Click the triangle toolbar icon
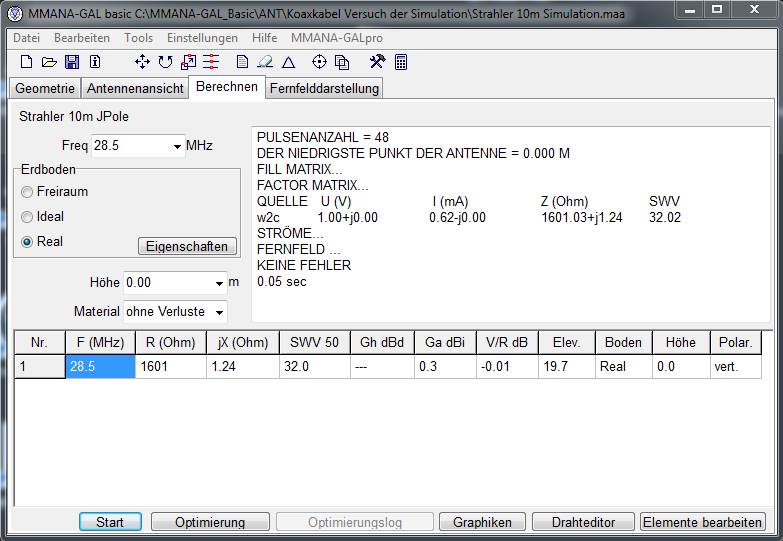 click(289, 62)
